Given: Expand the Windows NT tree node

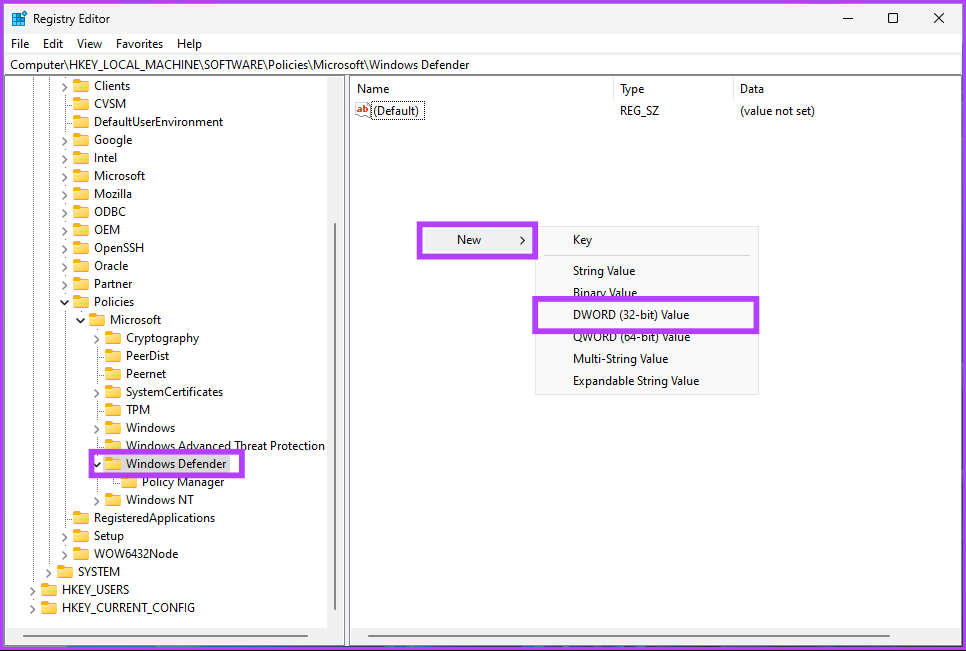Looking at the screenshot, I should click(x=97, y=500).
